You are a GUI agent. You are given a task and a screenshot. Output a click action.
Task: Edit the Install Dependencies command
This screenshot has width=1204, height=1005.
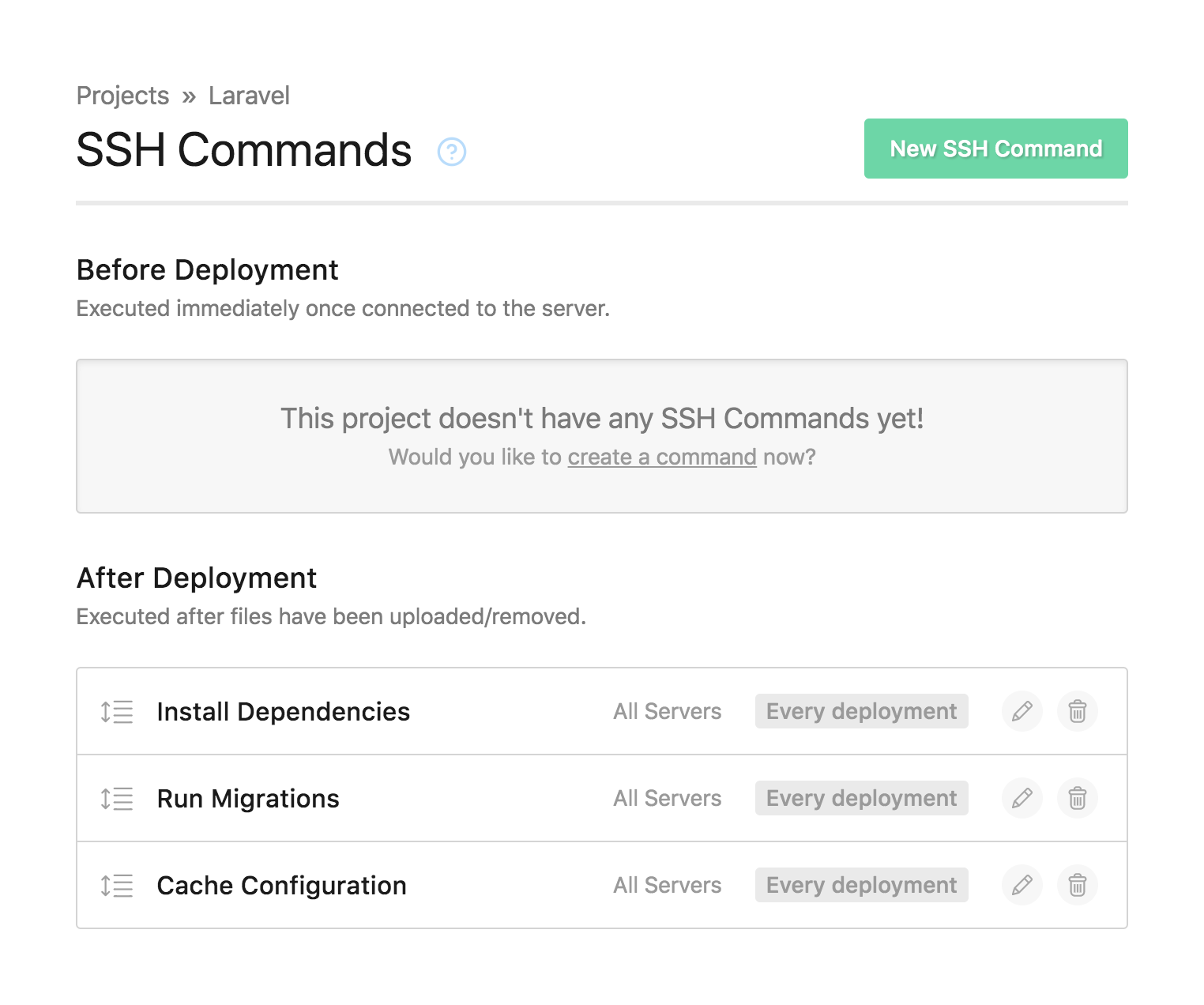tap(1022, 711)
